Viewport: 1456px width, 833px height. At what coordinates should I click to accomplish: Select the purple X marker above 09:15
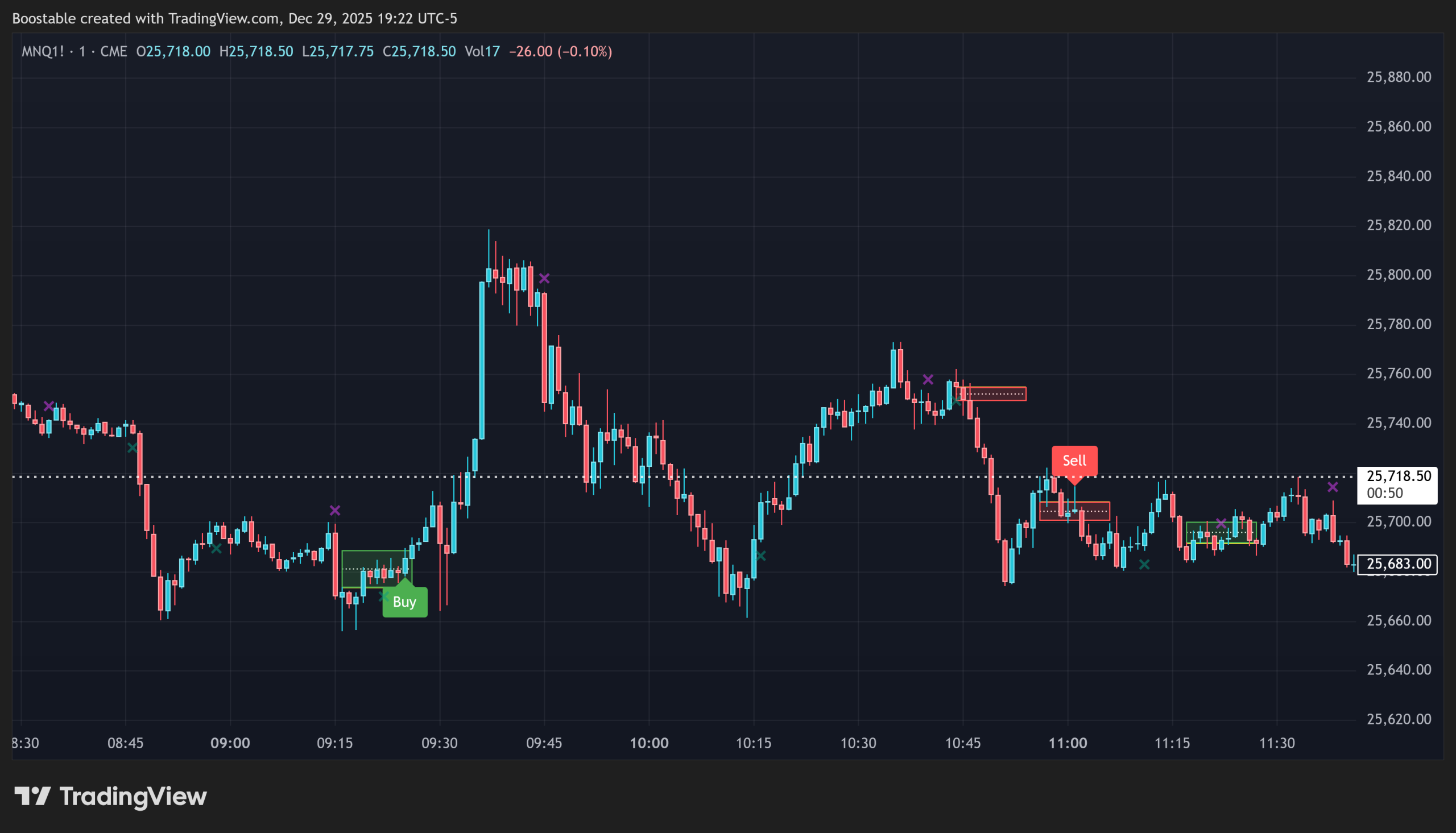(334, 511)
